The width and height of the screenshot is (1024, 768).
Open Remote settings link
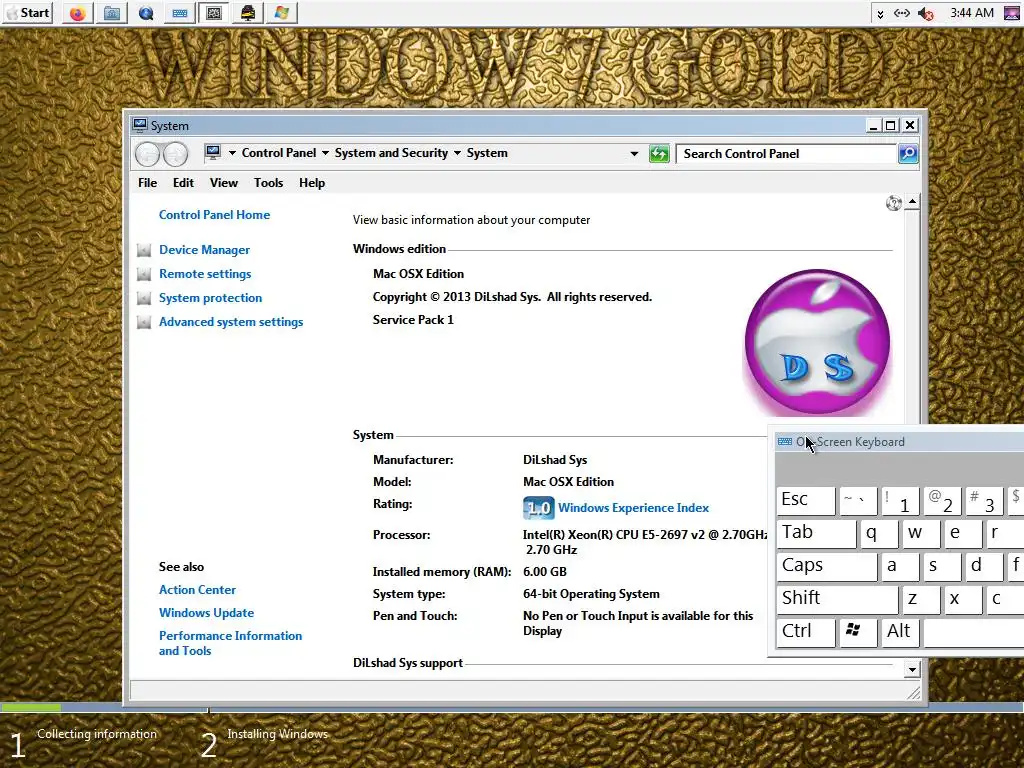(x=205, y=274)
